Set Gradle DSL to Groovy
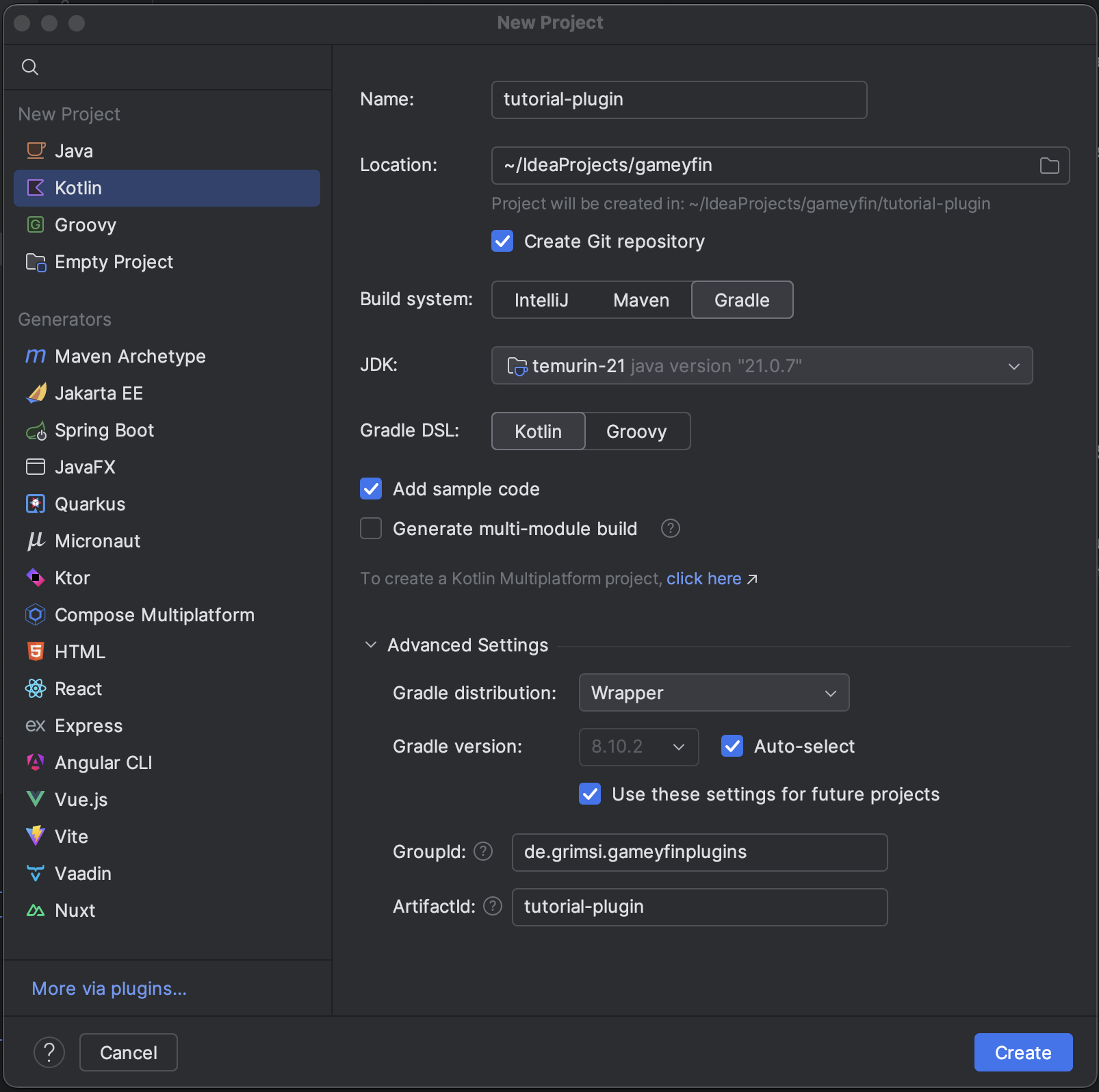The width and height of the screenshot is (1099, 1092). [636, 431]
